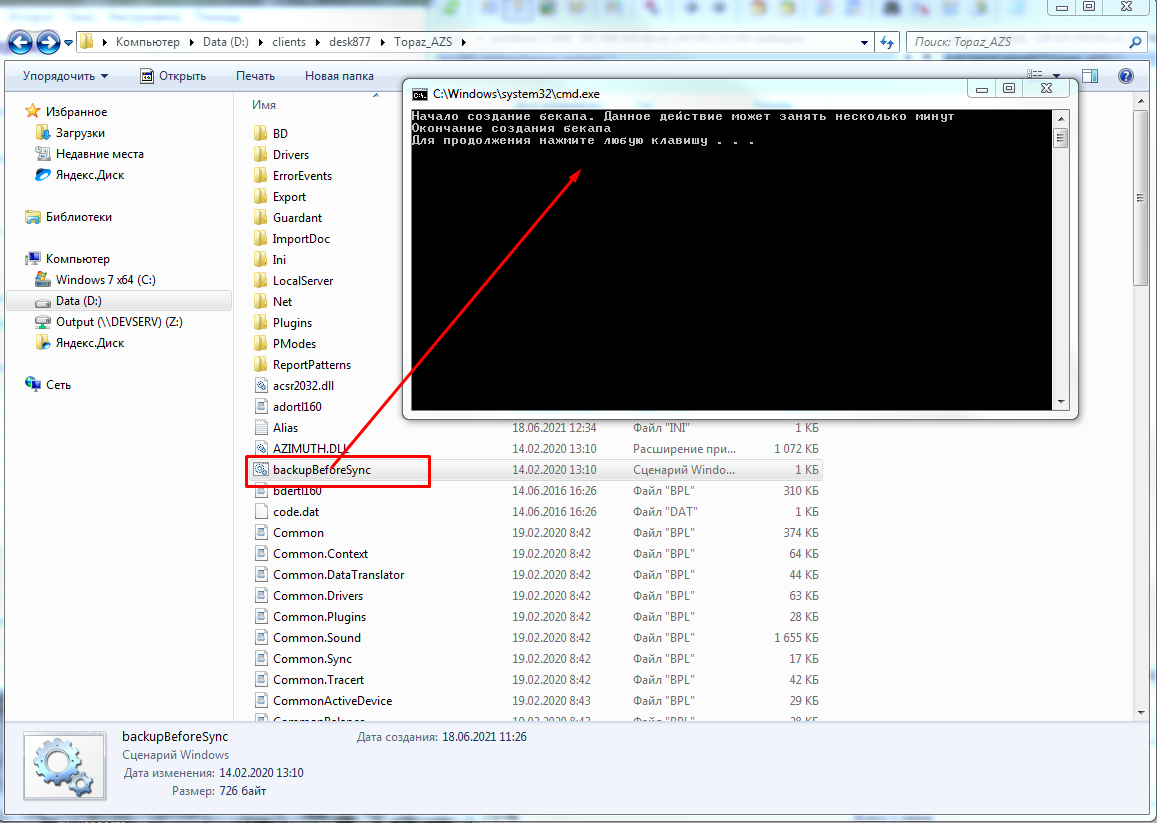Screen dimensions: 1157x823
Task: Select the PModes folder
Action: coord(294,344)
